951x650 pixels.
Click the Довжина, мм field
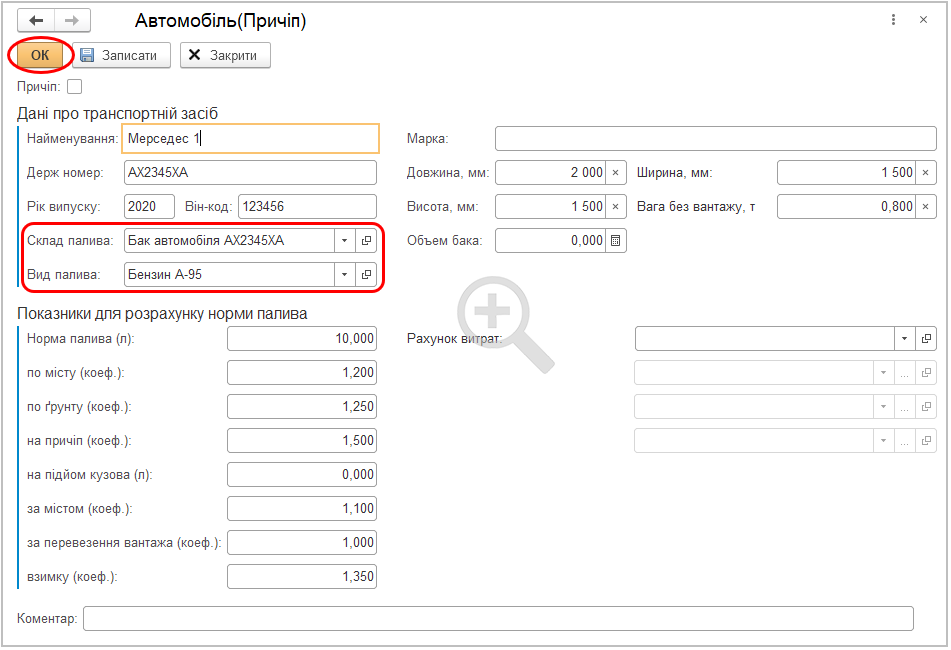point(551,173)
